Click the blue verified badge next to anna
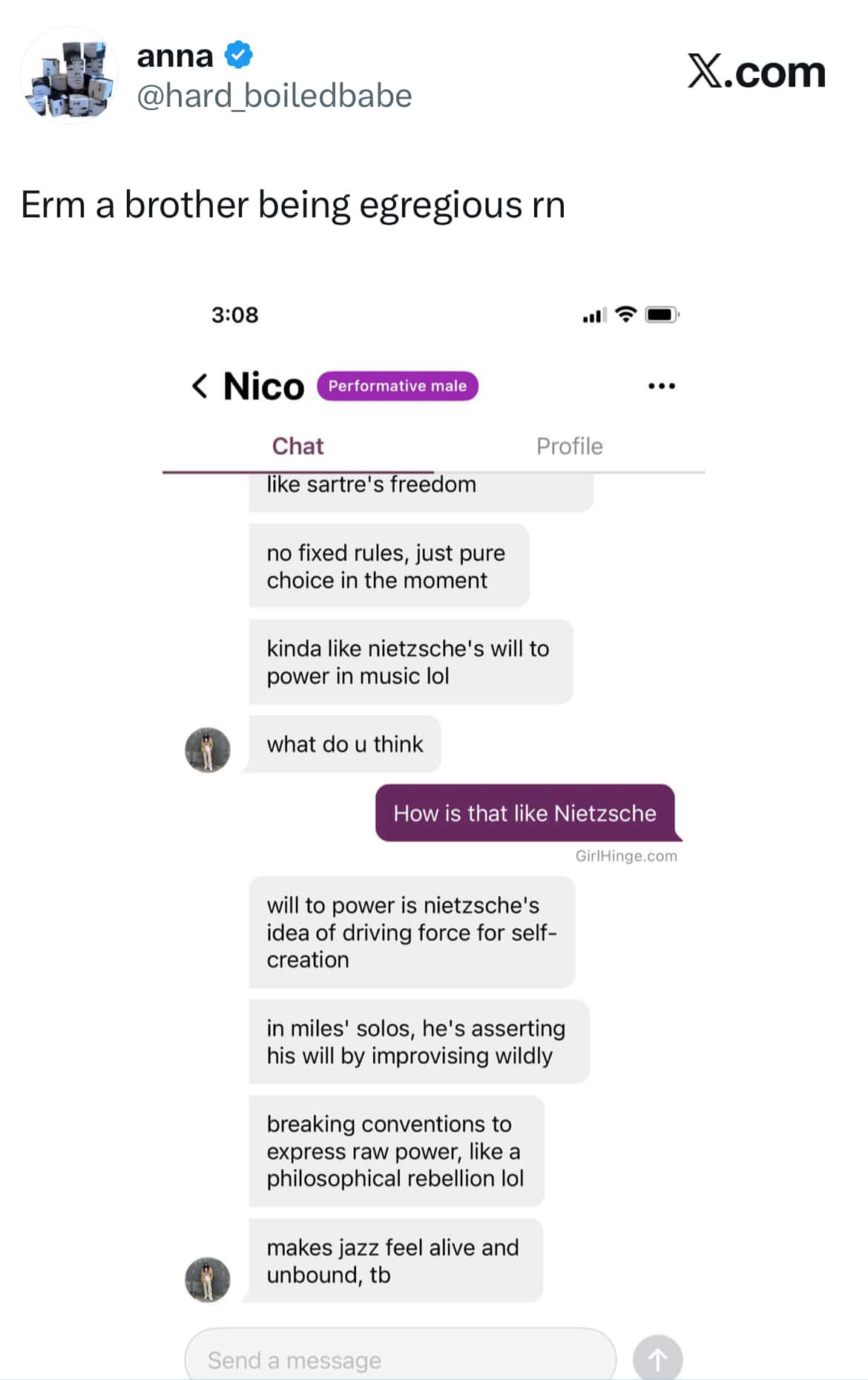 [x=239, y=55]
